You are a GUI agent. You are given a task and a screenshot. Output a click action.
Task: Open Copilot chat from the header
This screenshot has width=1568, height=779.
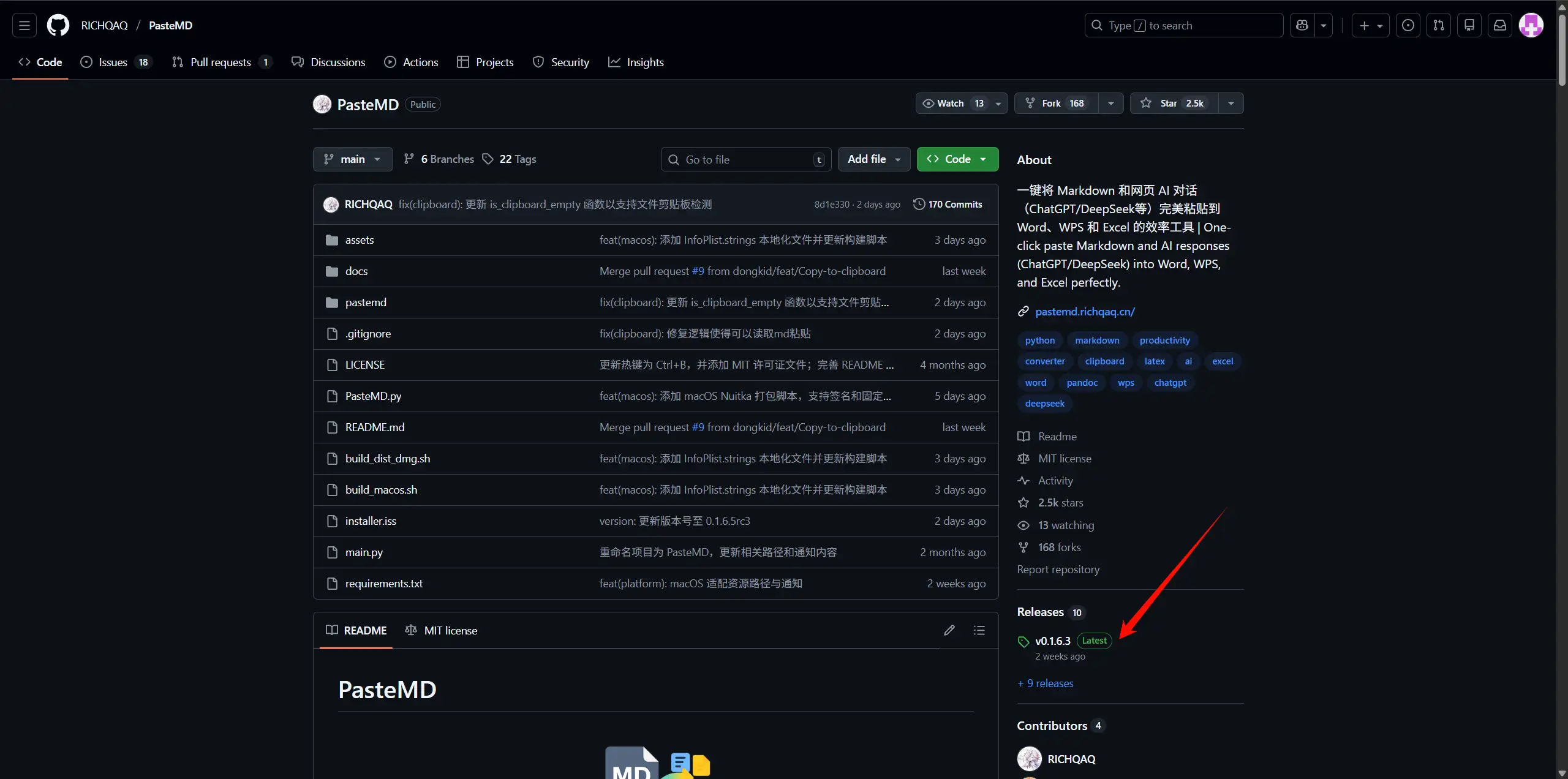click(x=1302, y=25)
